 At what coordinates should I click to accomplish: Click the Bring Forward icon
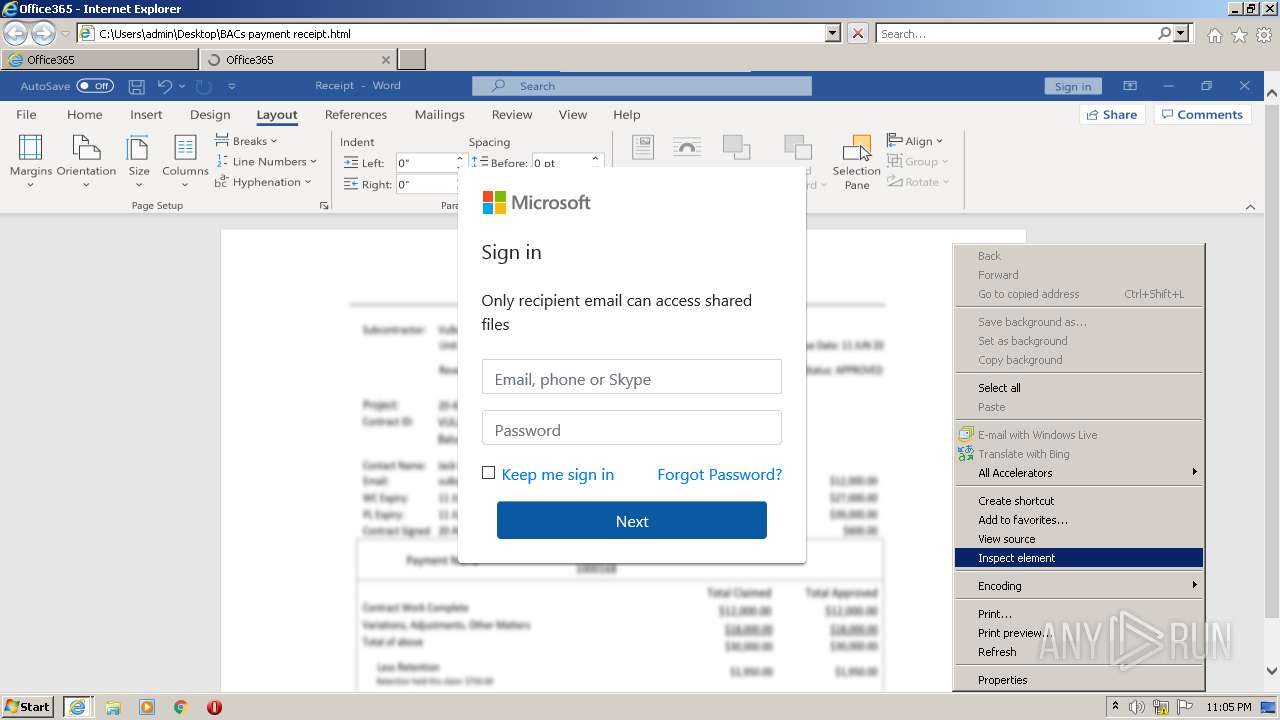(737, 147)
